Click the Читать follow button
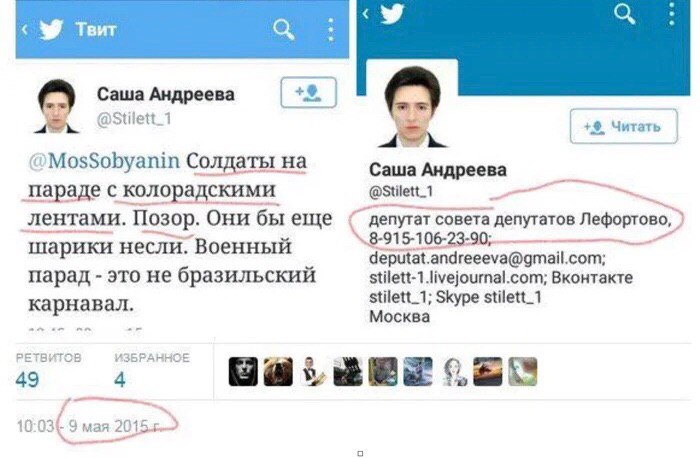The width and height of the screenshot is (700, 458). click(x=624, y=127)
